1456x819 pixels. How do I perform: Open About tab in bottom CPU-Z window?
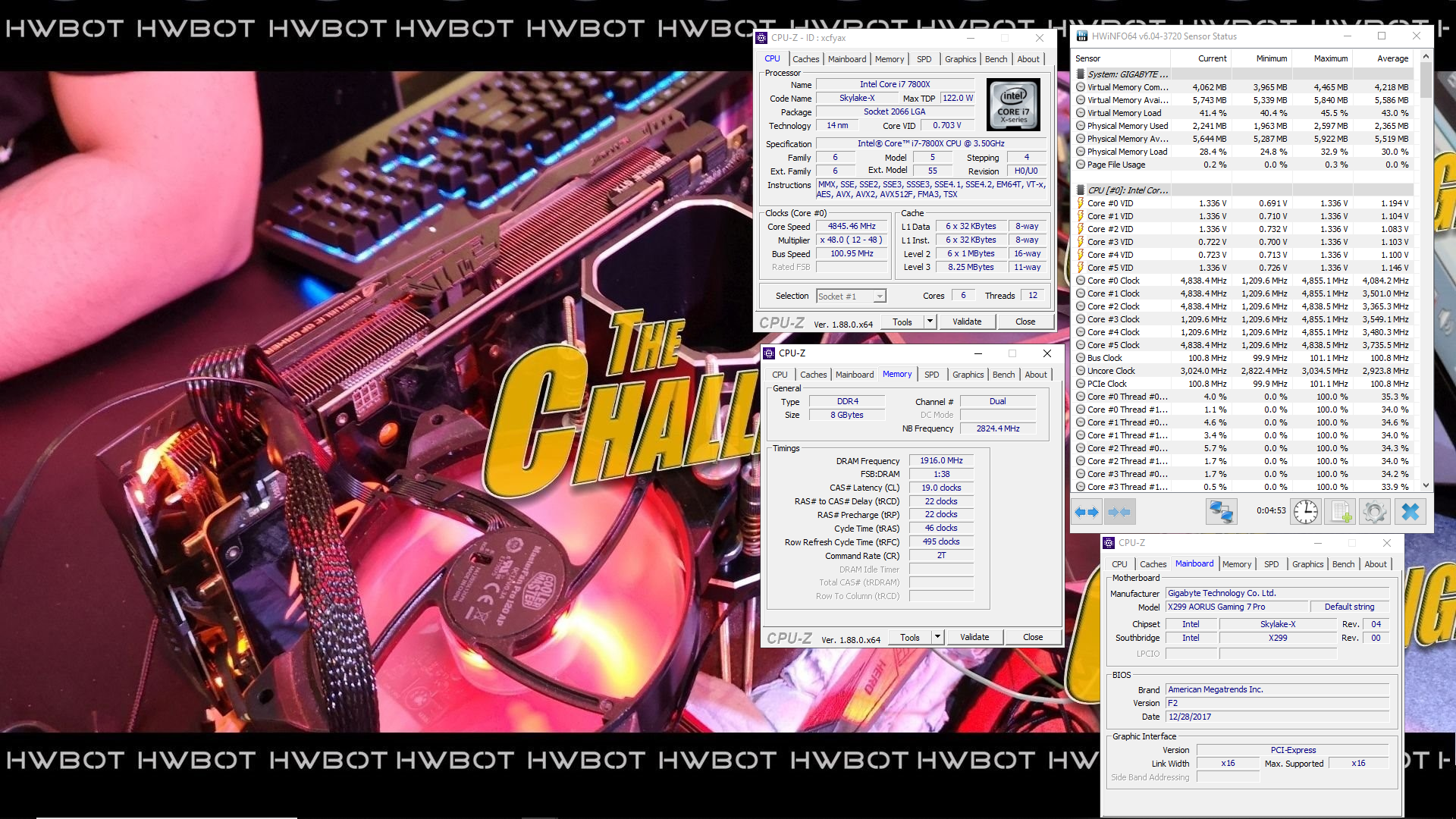(1375, 564)
